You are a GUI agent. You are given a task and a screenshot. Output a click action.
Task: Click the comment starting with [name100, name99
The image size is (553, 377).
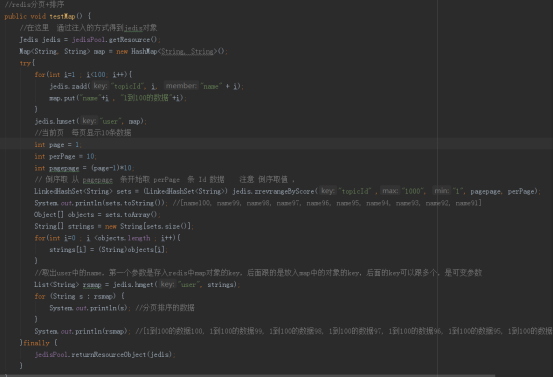coord(327,203)
